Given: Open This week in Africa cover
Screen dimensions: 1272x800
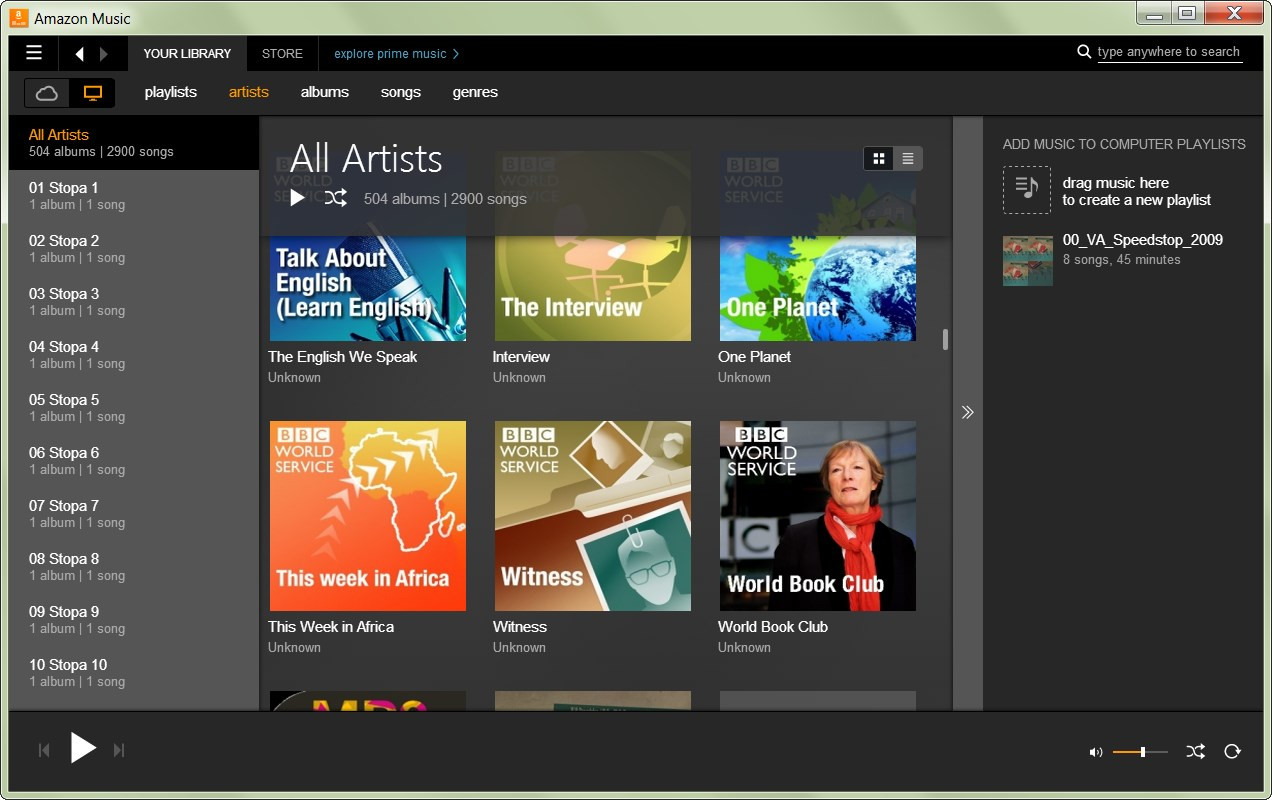Looking at the screenshot, I should coord(368,516).
